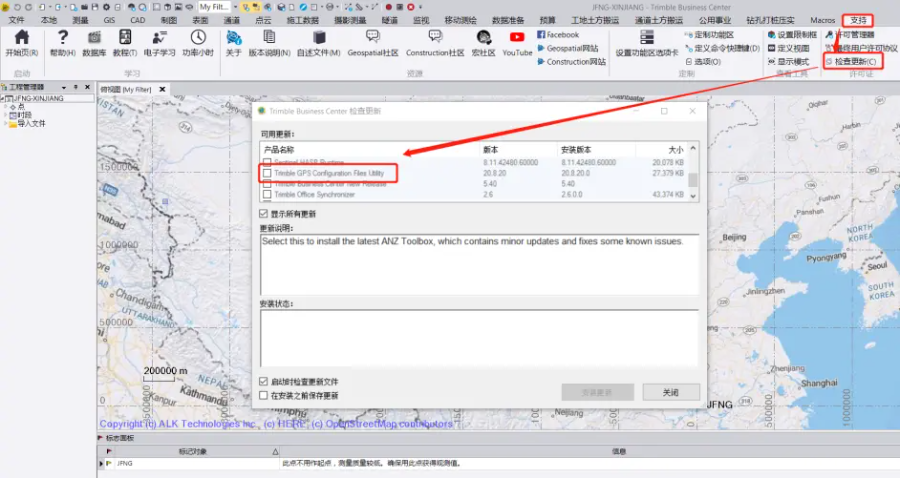Enable 在安装之前保存更新 checkbox
This screenshot has height=478, width=900.
[x=263, y=395]
